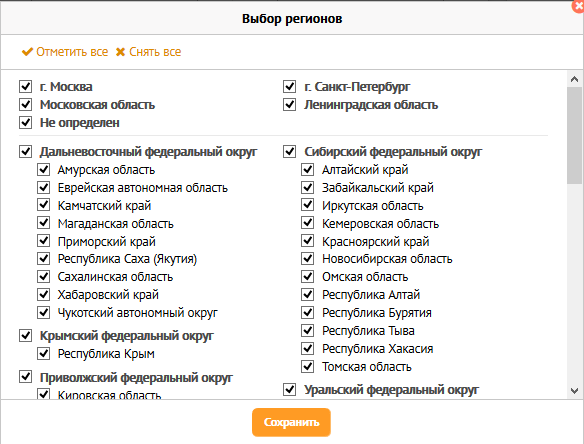The width and height of the screenshot is (584, 444).
Task: Close the region selection dialog
Action: point(578,6)
